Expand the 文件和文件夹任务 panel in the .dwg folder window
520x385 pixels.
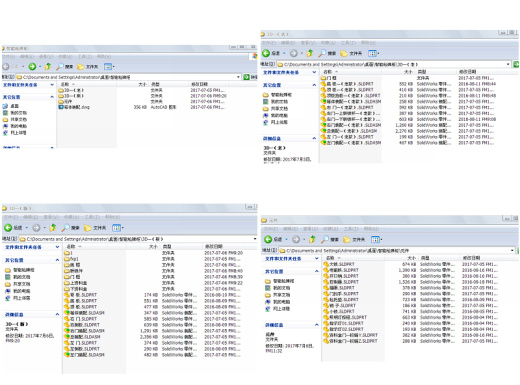click(52, 85)
